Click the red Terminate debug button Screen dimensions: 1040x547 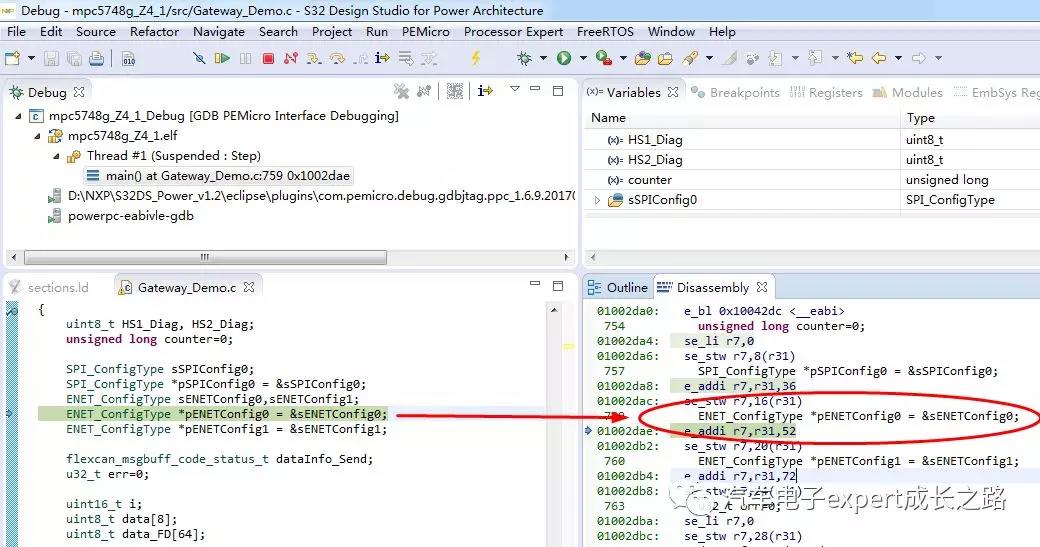(x=268, y=59)
